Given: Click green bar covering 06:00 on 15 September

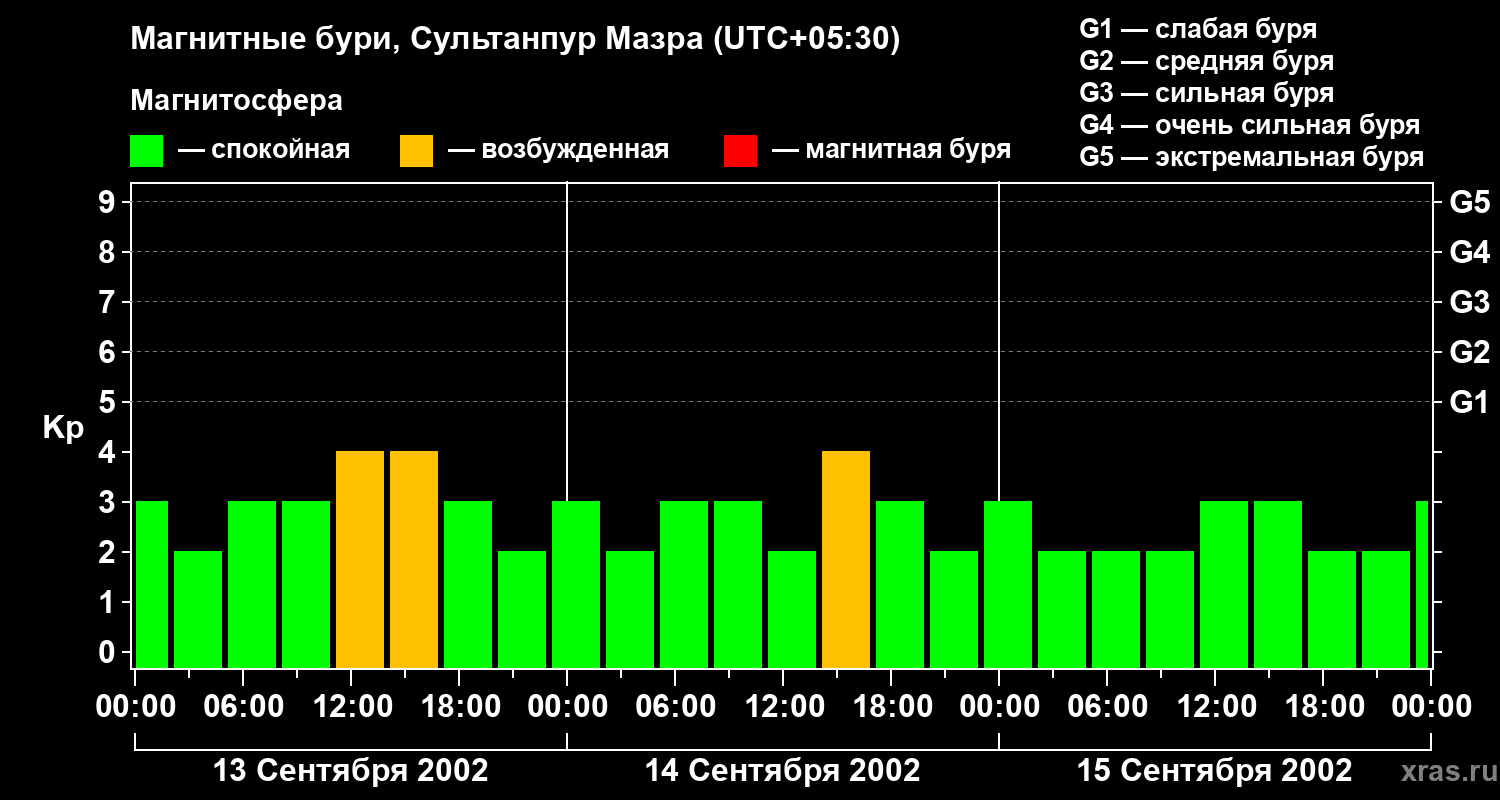Looking at the screenshot, I should click(x=1116, y=610).
